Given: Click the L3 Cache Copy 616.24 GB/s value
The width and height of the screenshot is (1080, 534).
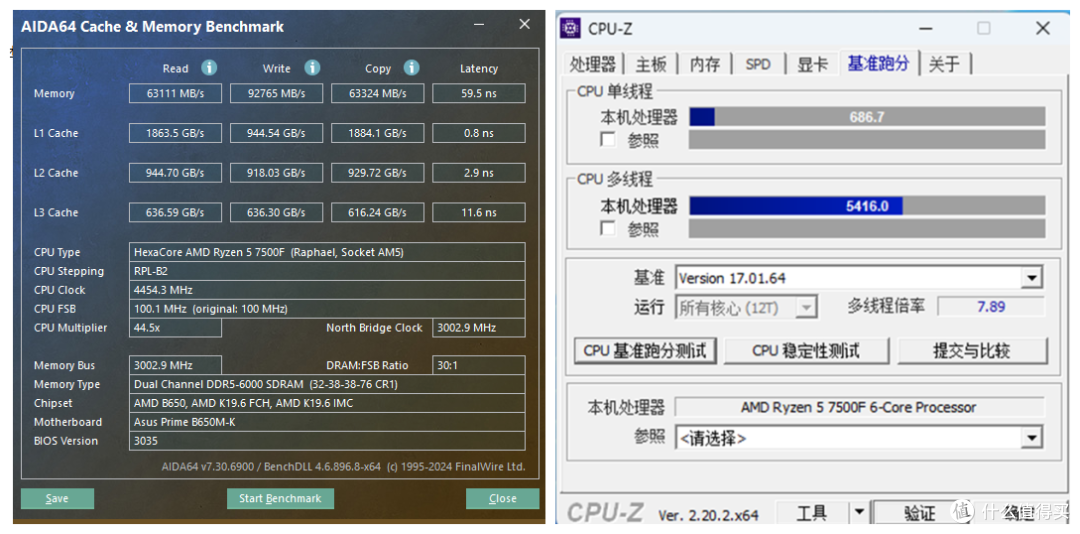Looking at the screenshot, I should coord(377,212).
